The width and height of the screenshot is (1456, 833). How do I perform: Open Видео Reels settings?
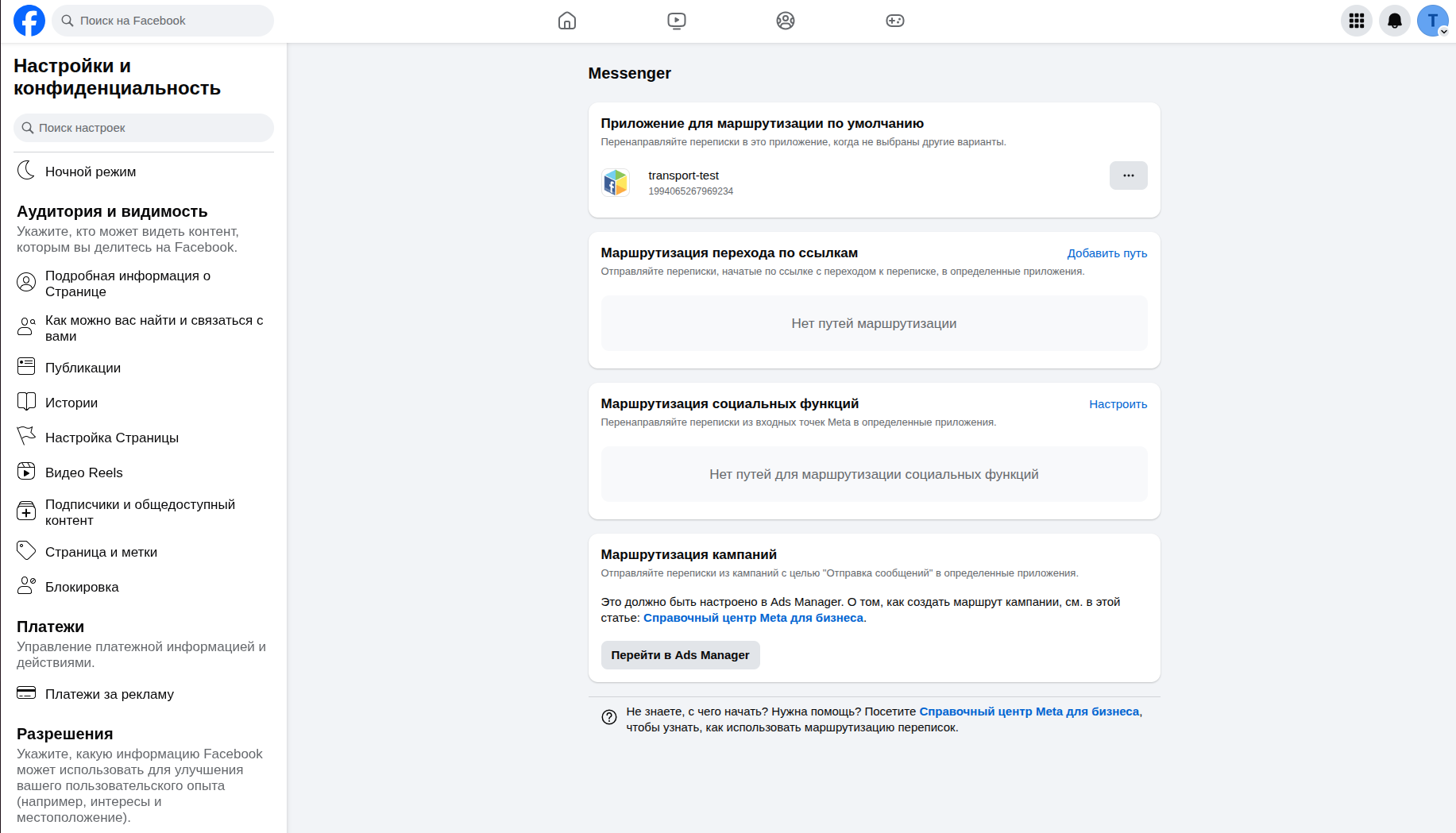[144, 472]
